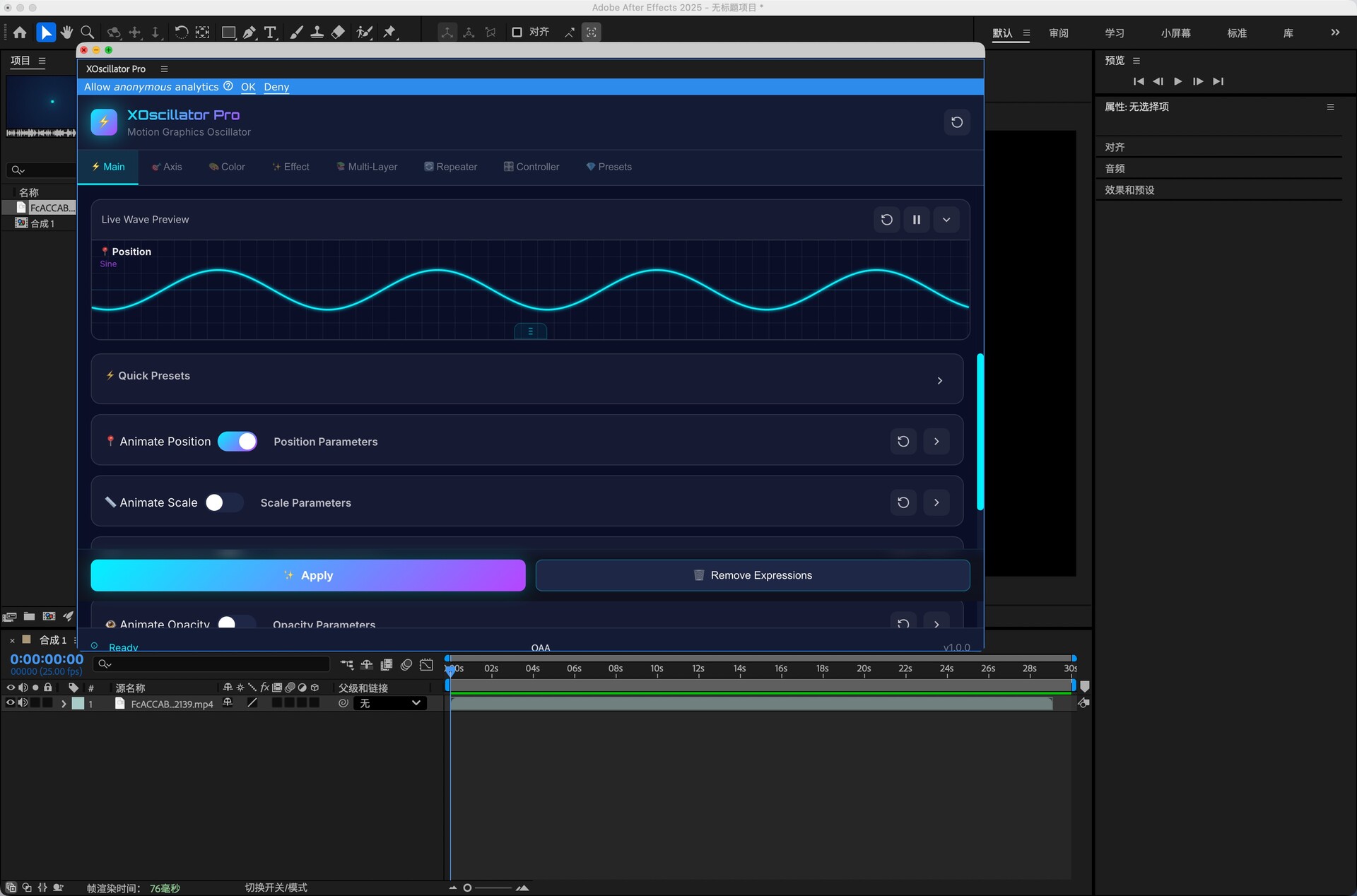This screenshot has width=1357, height=896.
Task: Pause the Live Wave Preview
Action: 916,220
